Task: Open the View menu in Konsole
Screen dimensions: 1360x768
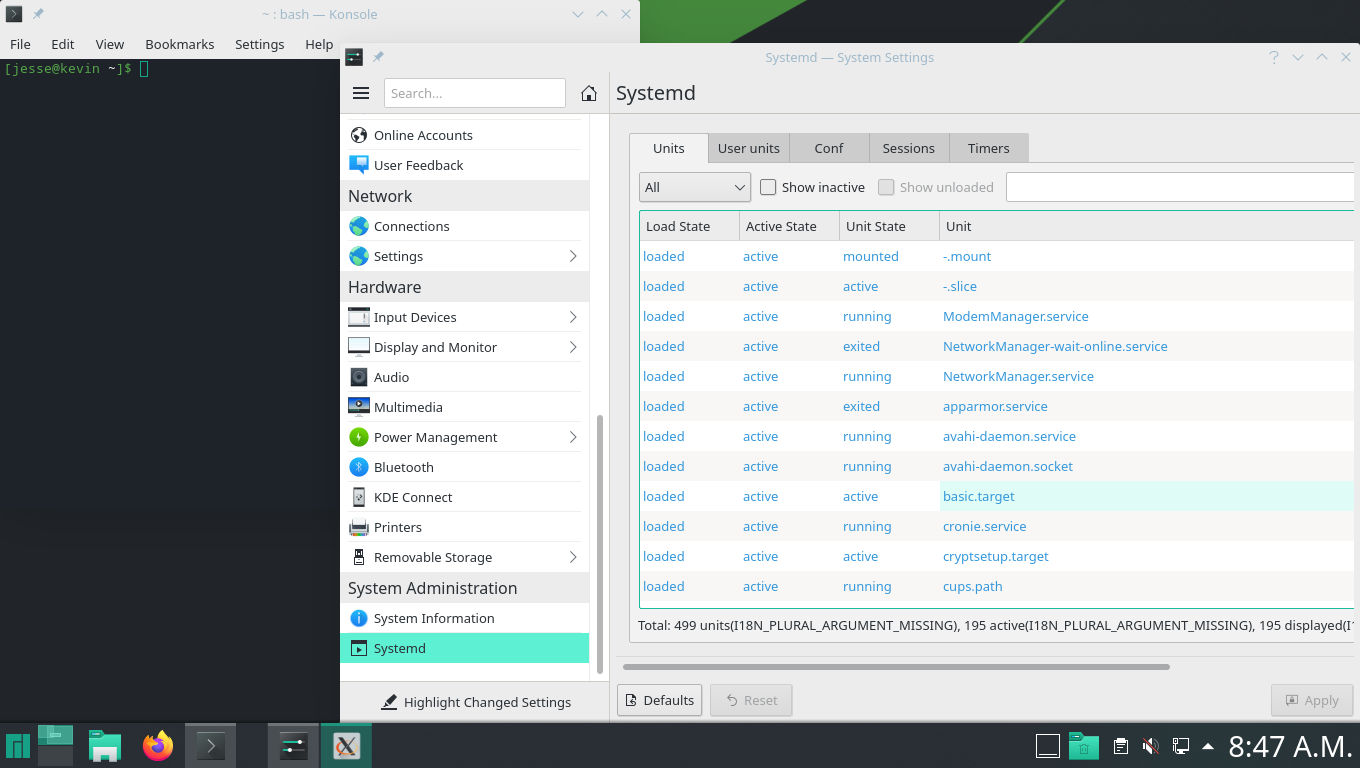Action: click(x=110, y=44)
